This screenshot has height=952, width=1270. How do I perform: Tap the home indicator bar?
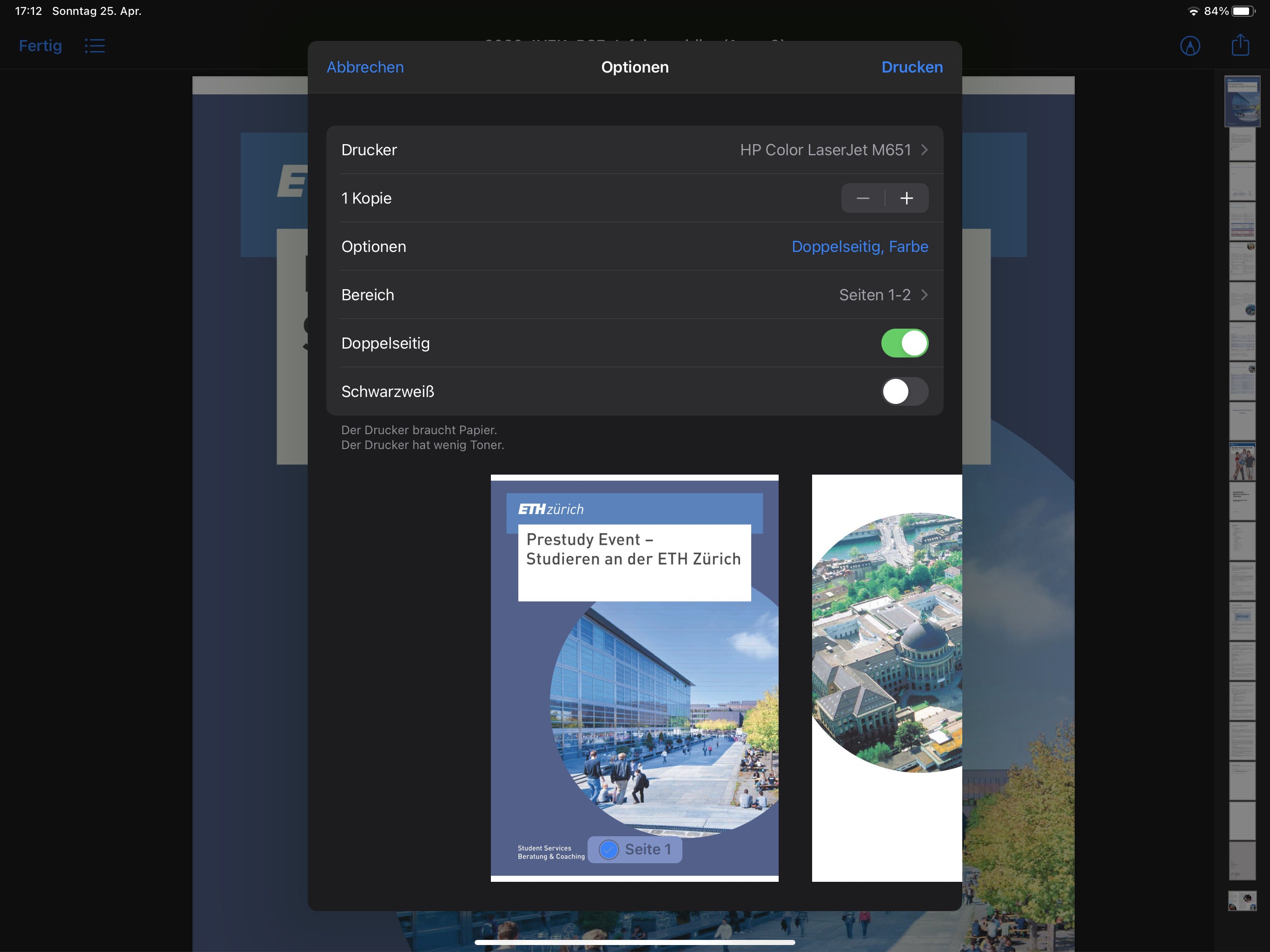(635, 942)
